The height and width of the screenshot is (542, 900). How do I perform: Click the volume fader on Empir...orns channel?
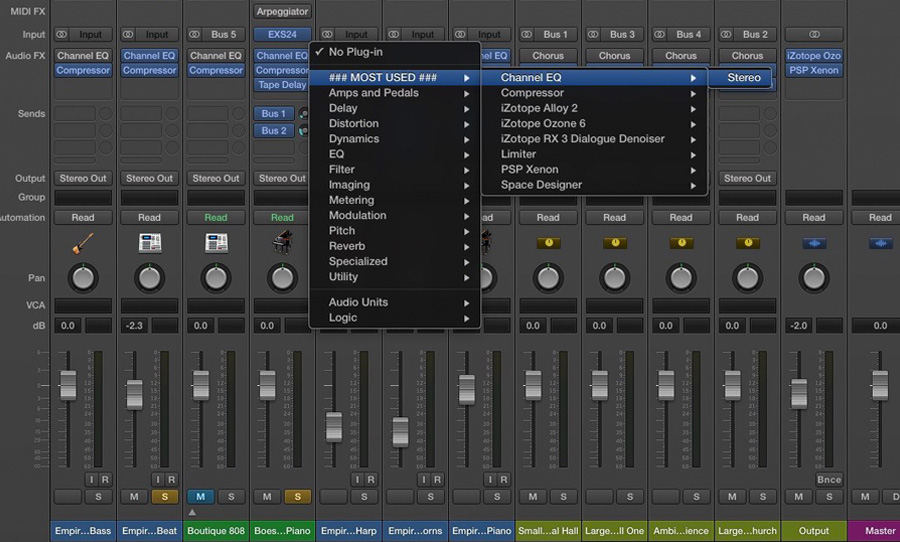pyautogui.click(x=400, y=432)
